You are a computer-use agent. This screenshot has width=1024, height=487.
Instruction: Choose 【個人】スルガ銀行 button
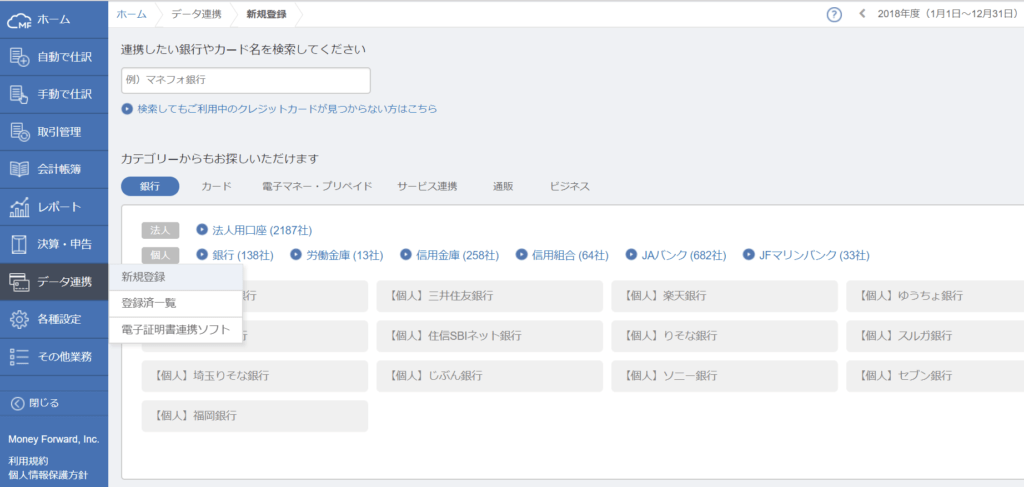(x=935, y=336)
